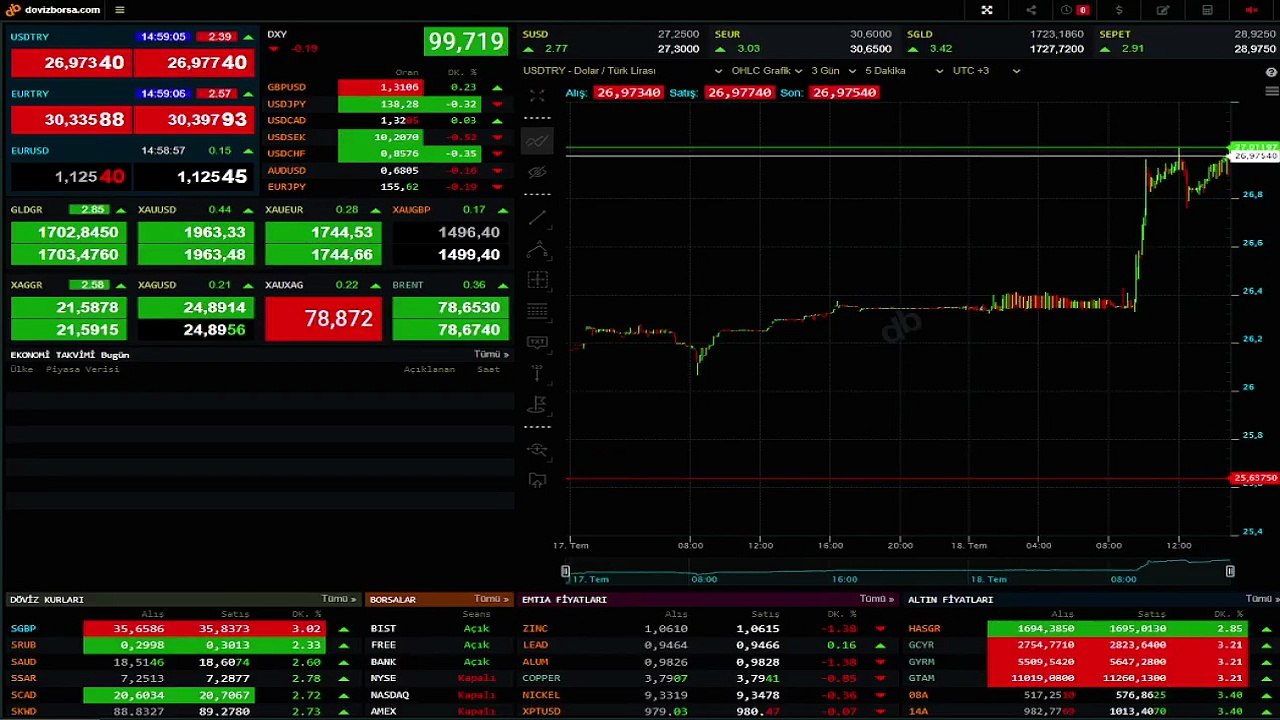Toggle fullscreen with the arrows icon in top bar
1280x720 pixels.
987,10
